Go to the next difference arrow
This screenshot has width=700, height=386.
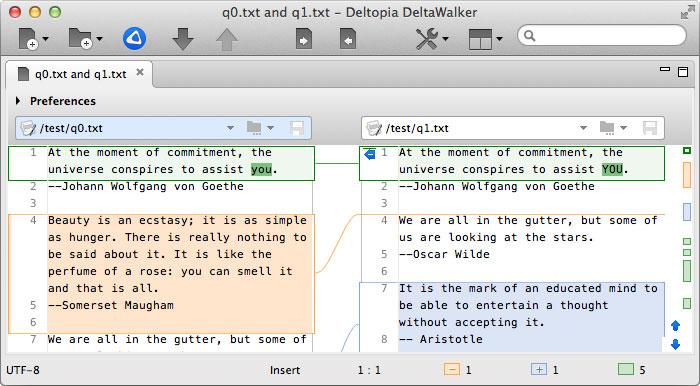tap(183, 39)
